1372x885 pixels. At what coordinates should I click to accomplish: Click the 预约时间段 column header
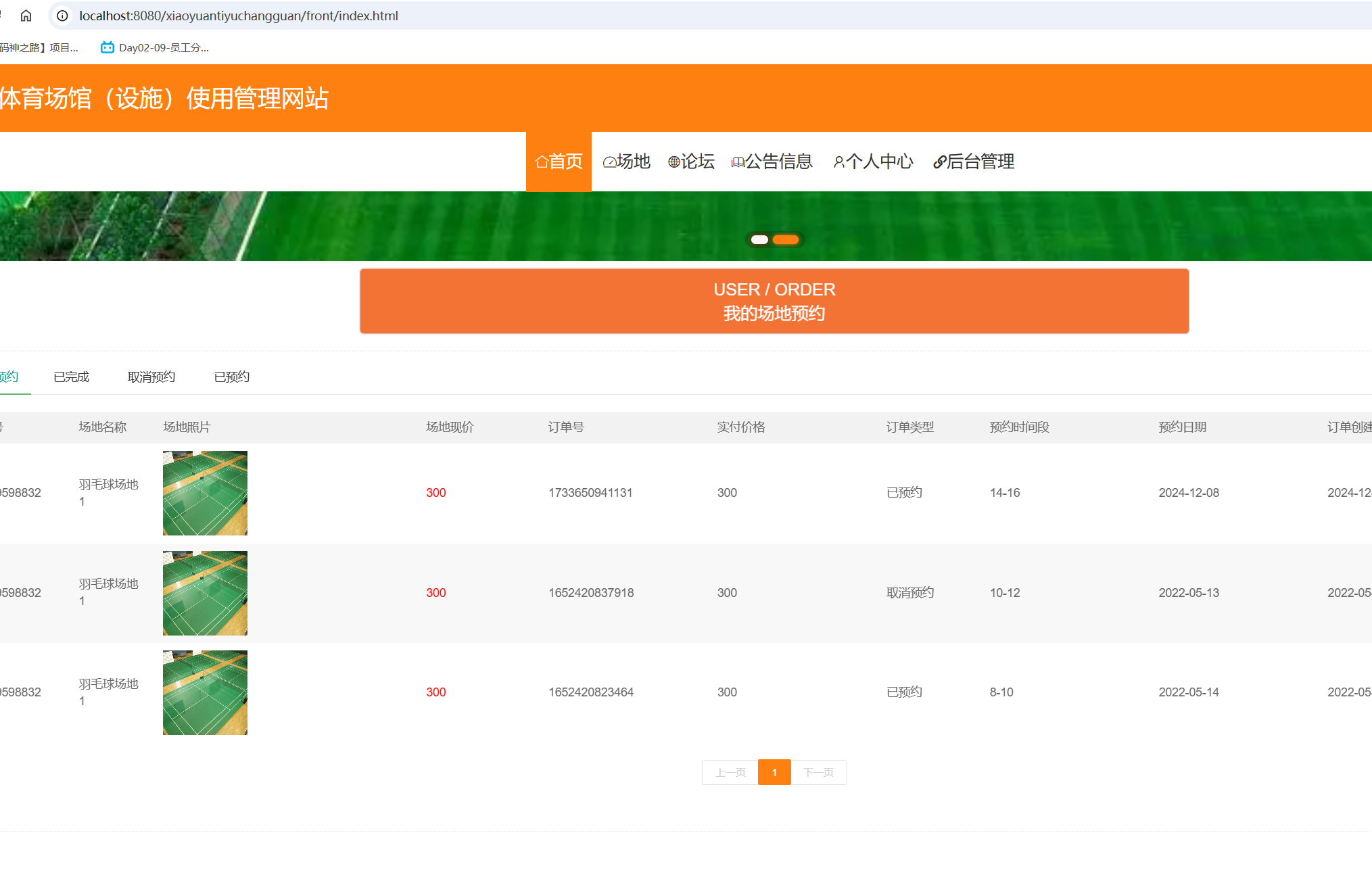(1020, 427)
